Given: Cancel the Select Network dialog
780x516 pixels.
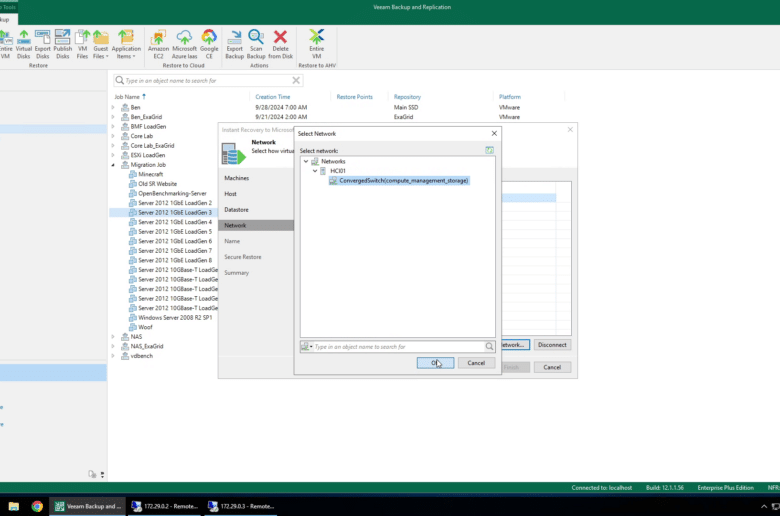Looking at the screenshot, I should pos(476,363).
